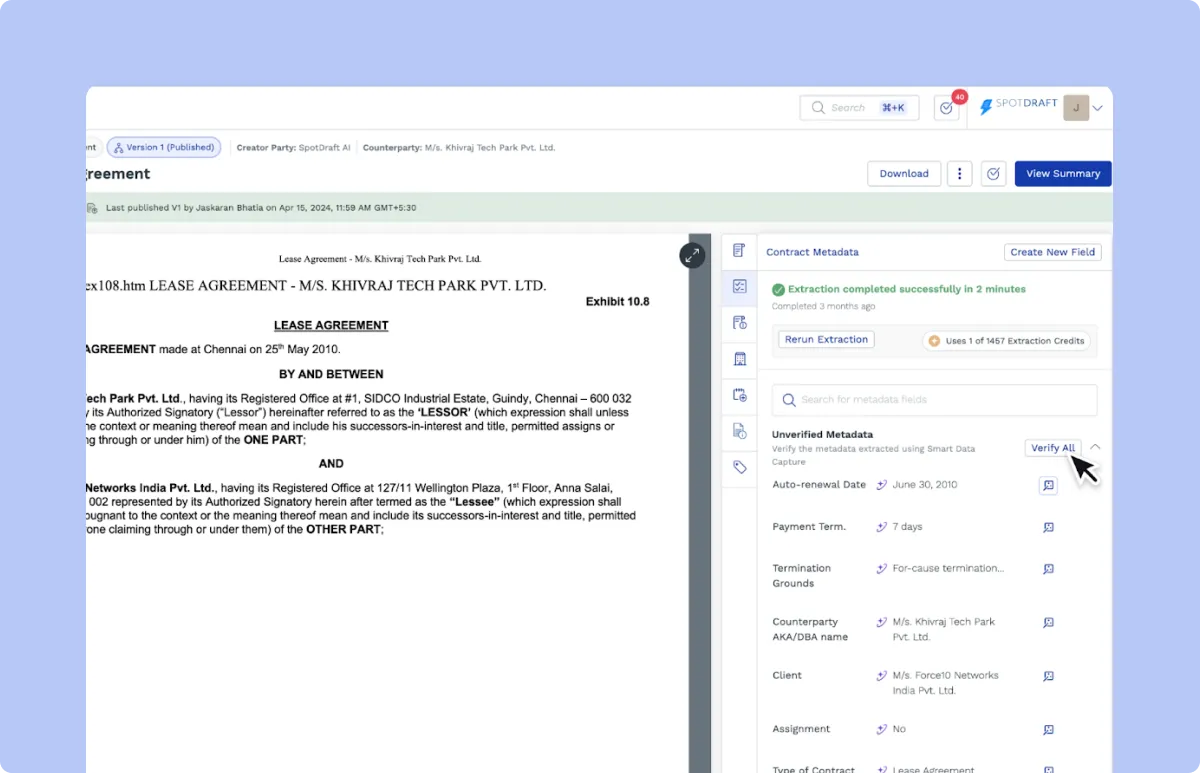
Task: Click the Rerun Extraction button
Action: [x=826, y=340]
